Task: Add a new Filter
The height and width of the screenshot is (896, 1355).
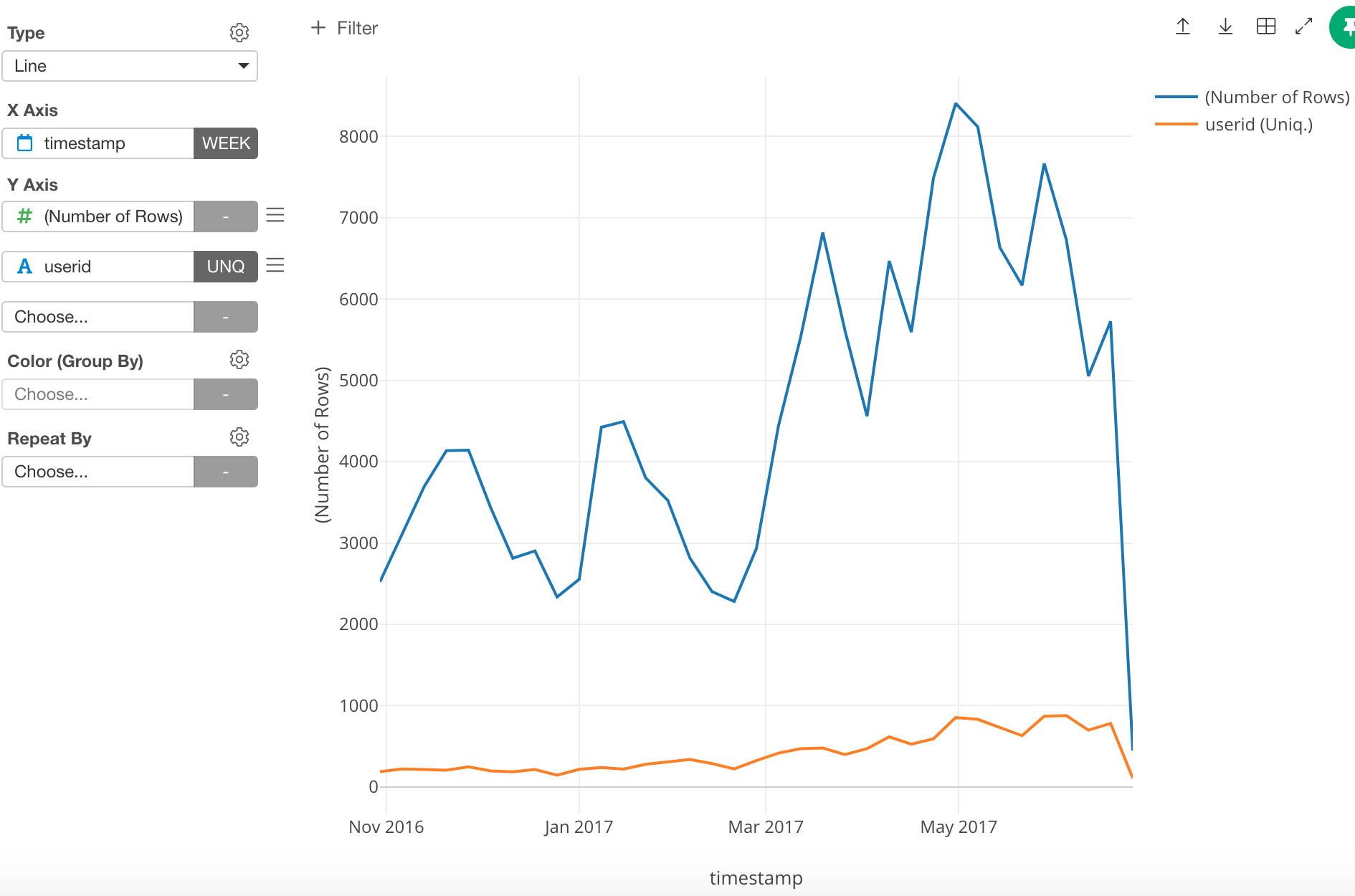Action: point(344,28)
